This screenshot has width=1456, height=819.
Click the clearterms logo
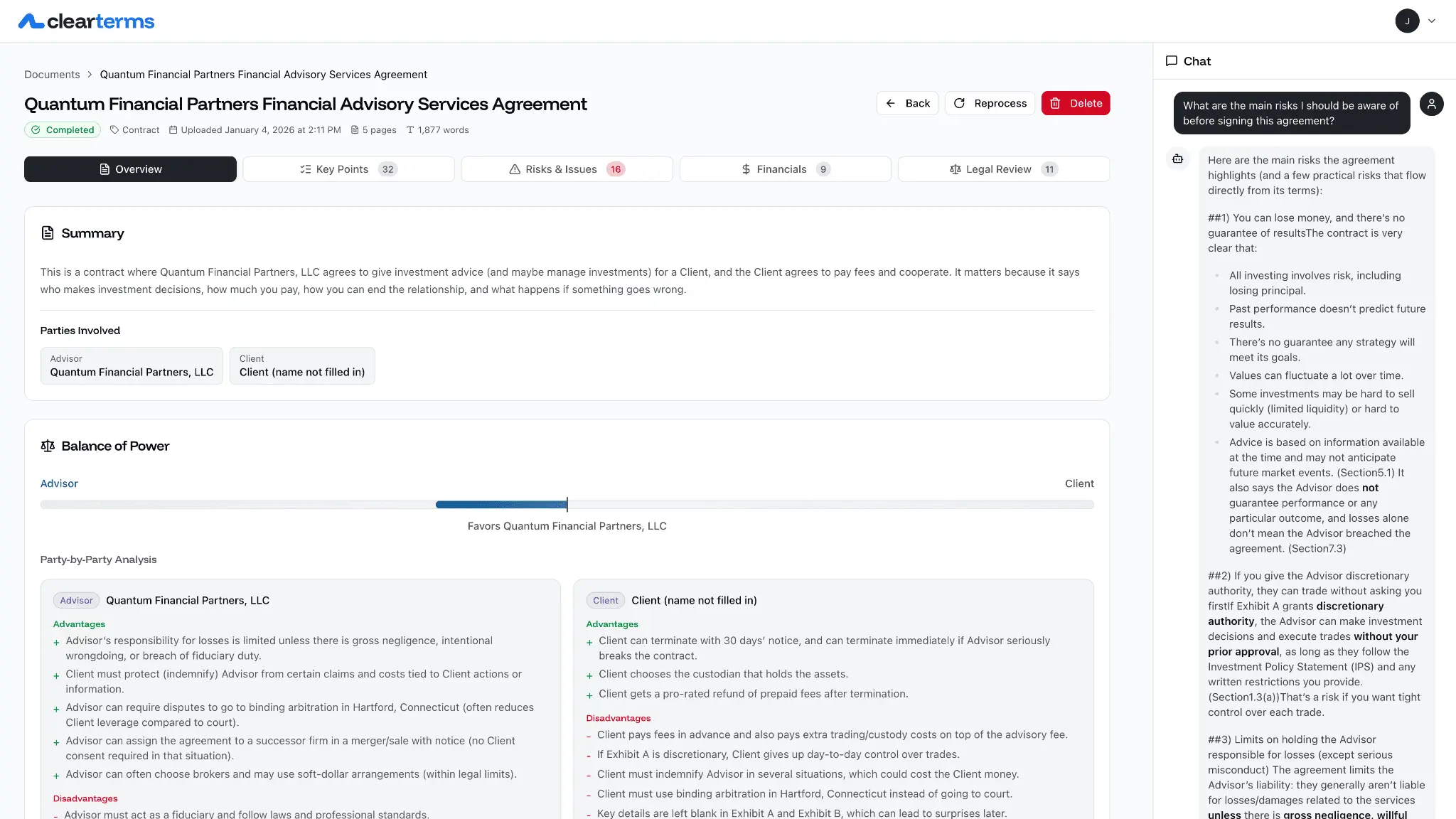point(86,21)
